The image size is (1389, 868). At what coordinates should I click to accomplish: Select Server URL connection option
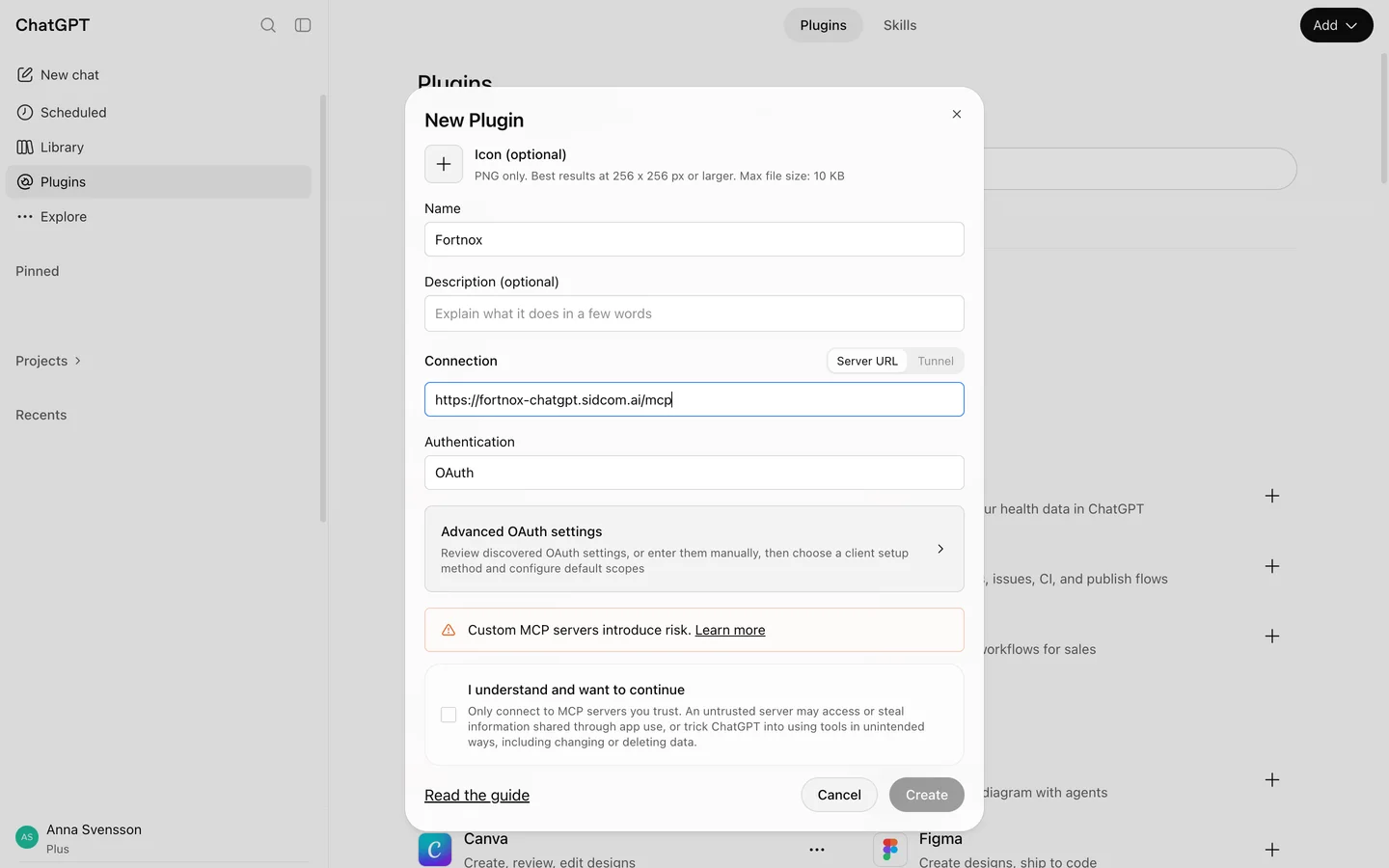(867, 361)
